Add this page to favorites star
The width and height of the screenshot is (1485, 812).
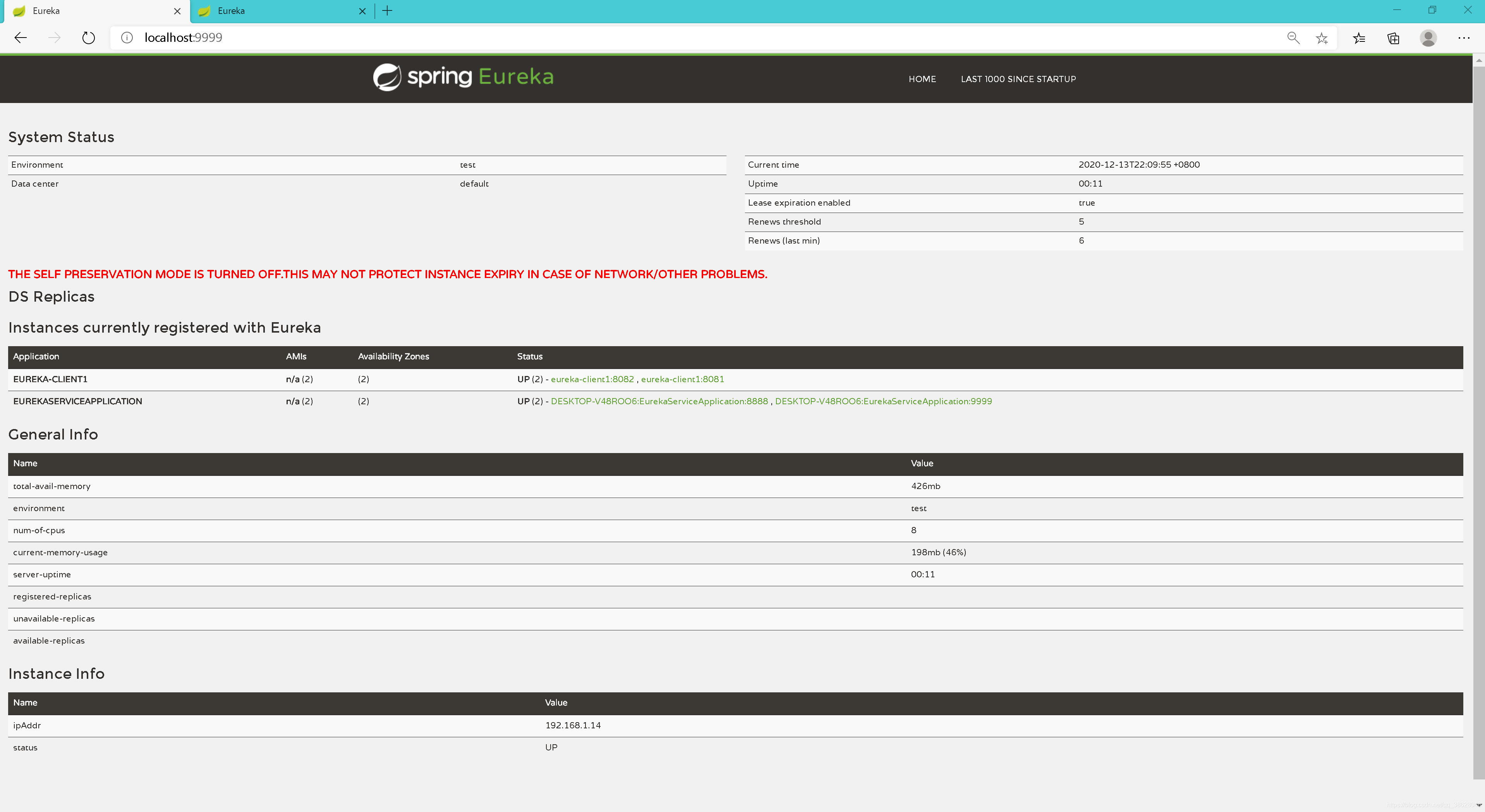coord(1321,38)
